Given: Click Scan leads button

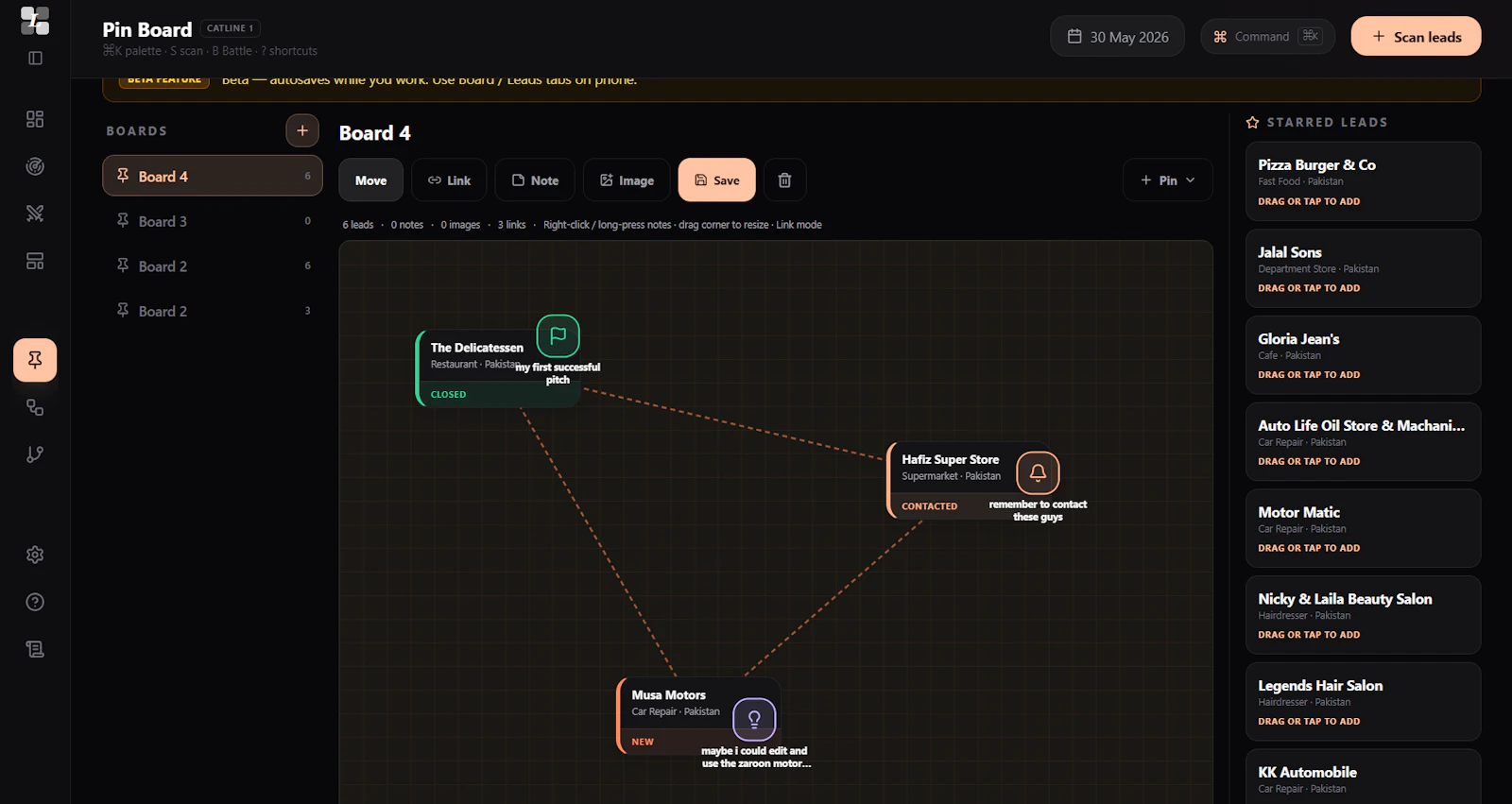Looking at the screenshot, I should tap(1416, 37).
